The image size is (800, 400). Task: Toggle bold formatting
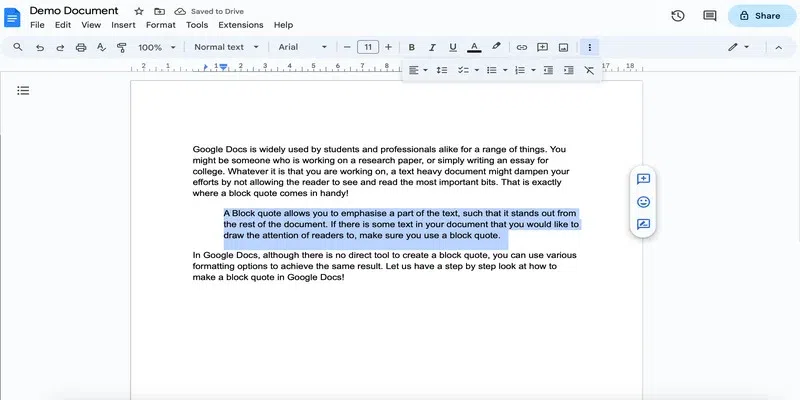[x=411, y=47]
